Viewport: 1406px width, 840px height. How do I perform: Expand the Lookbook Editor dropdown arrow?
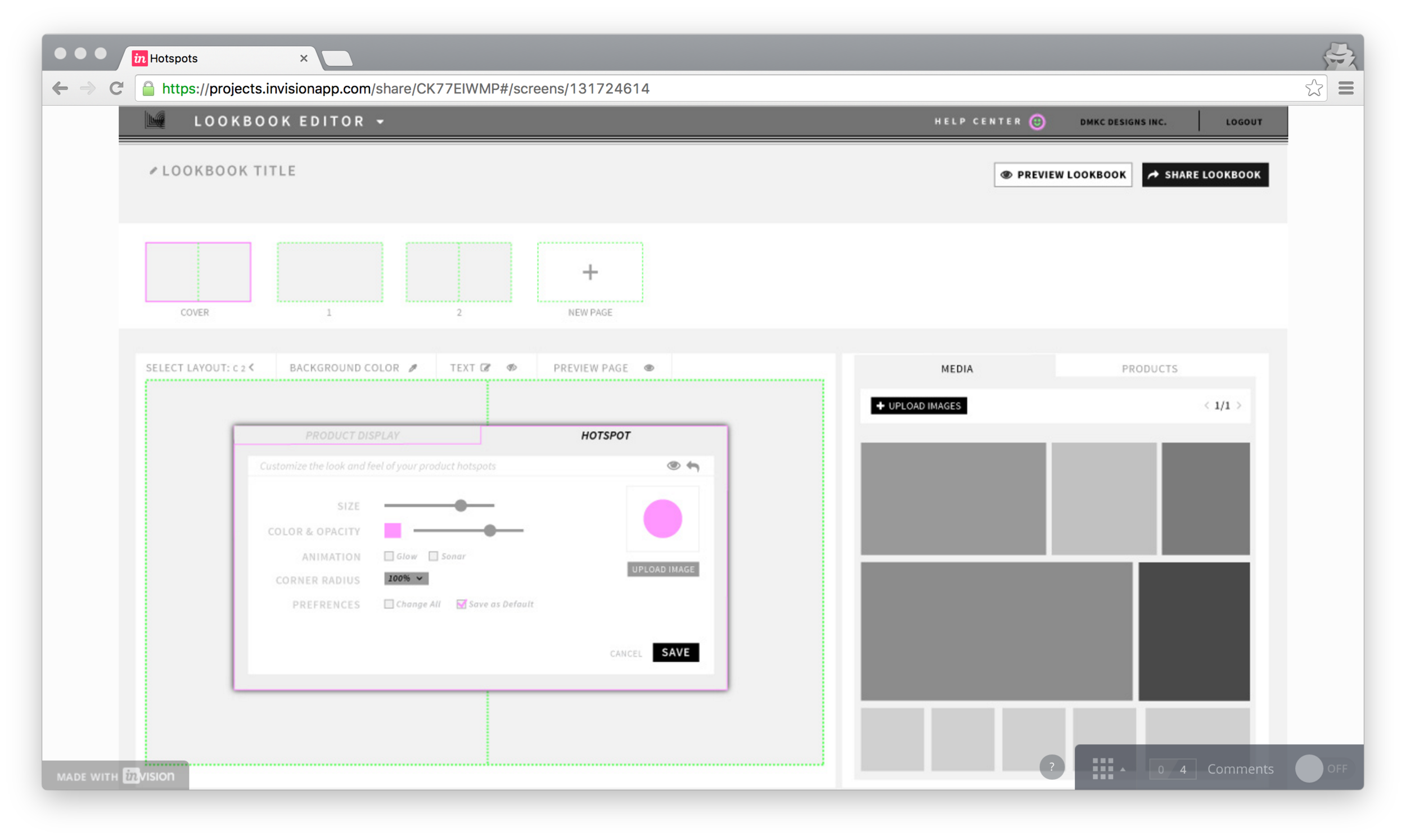coord(380,121)
